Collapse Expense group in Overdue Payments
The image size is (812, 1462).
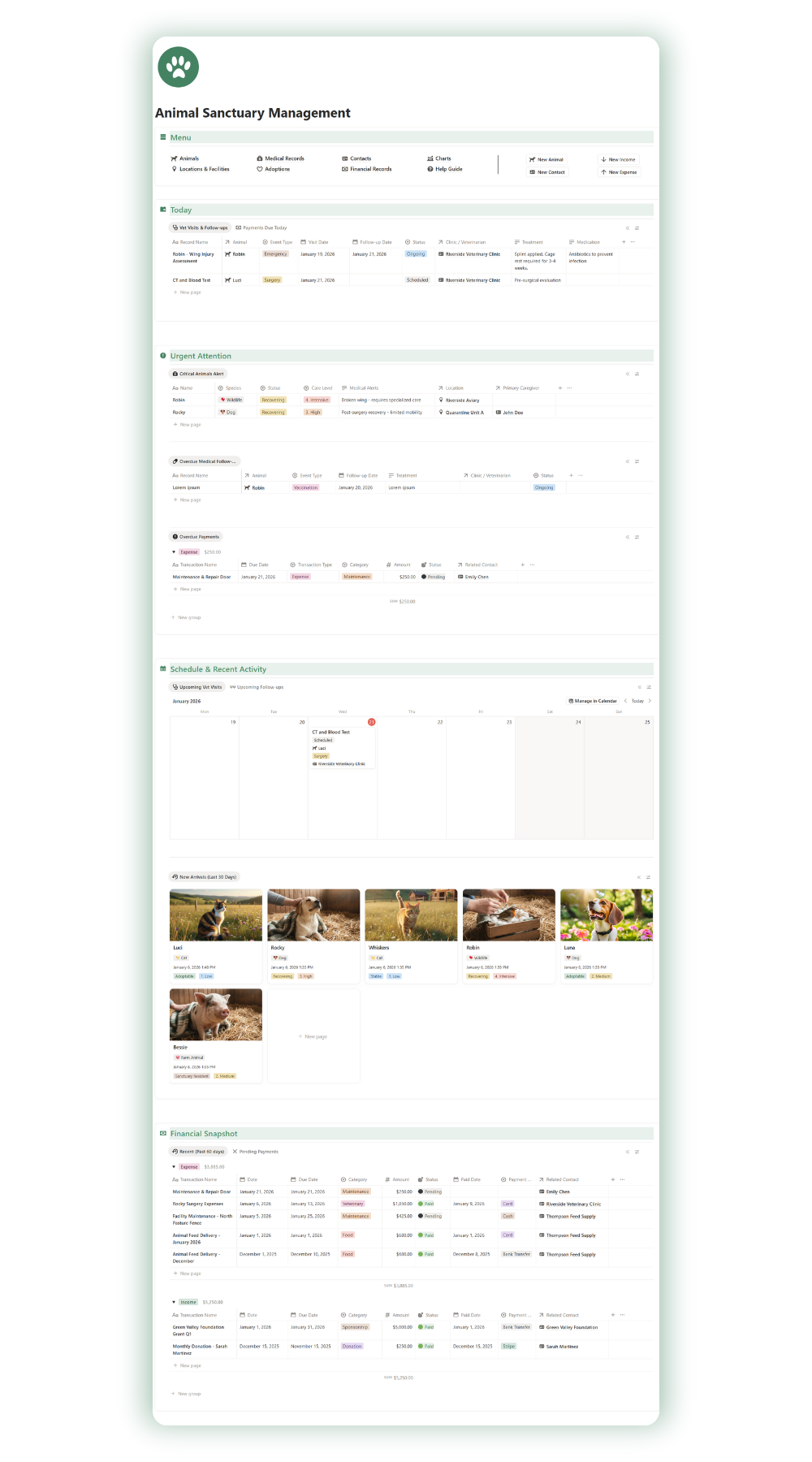coord(174,552)
